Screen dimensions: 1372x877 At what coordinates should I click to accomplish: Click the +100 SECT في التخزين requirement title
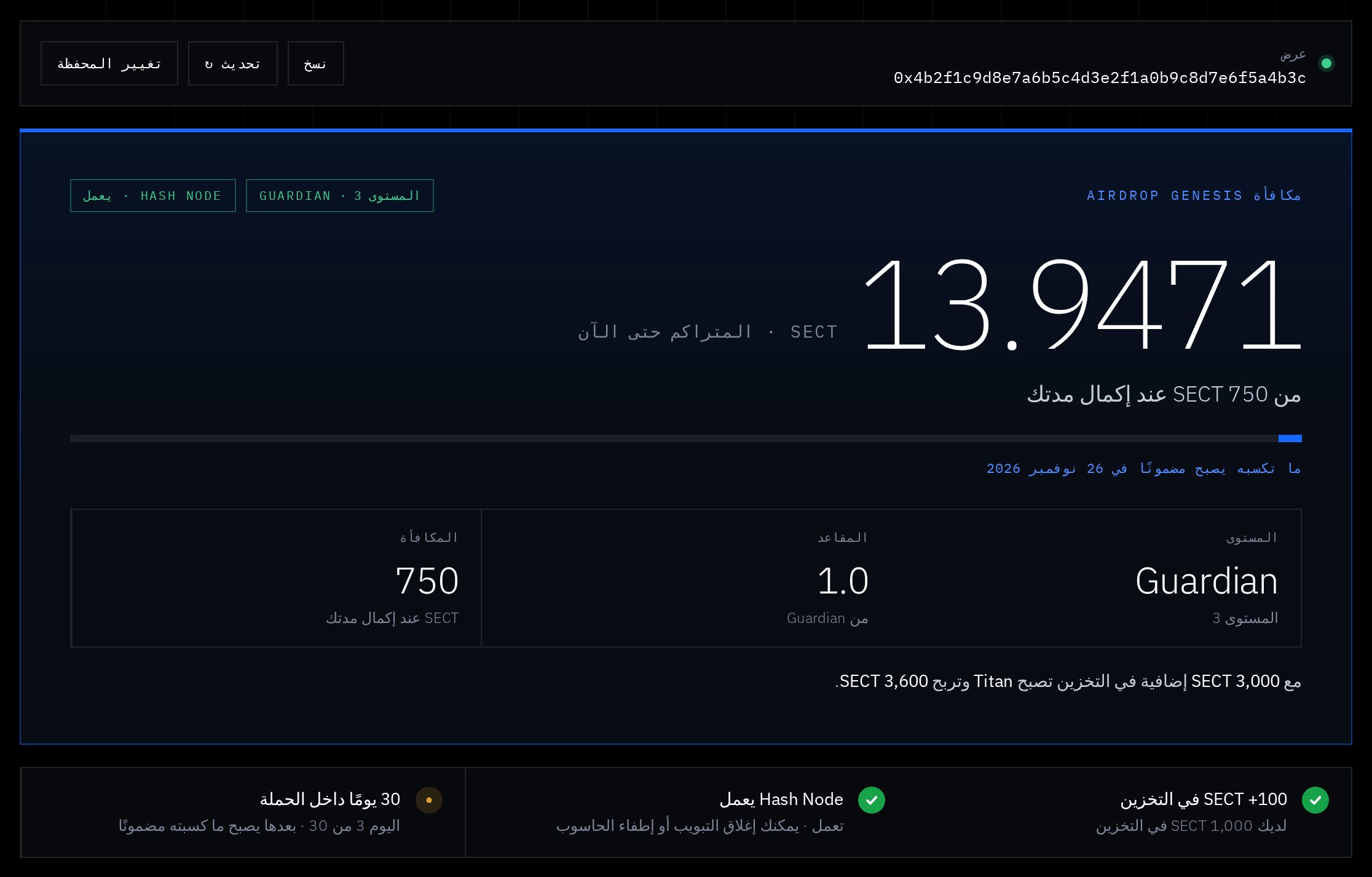tap(1204, 800)
